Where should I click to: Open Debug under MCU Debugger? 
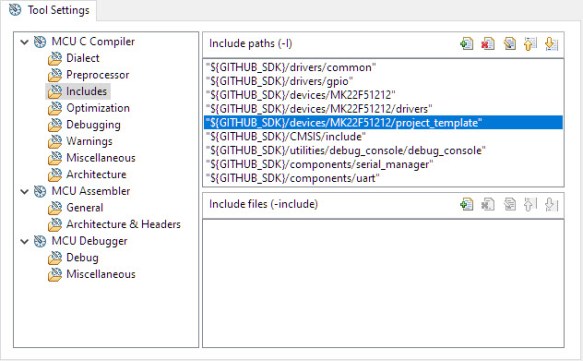click(82, 258)
